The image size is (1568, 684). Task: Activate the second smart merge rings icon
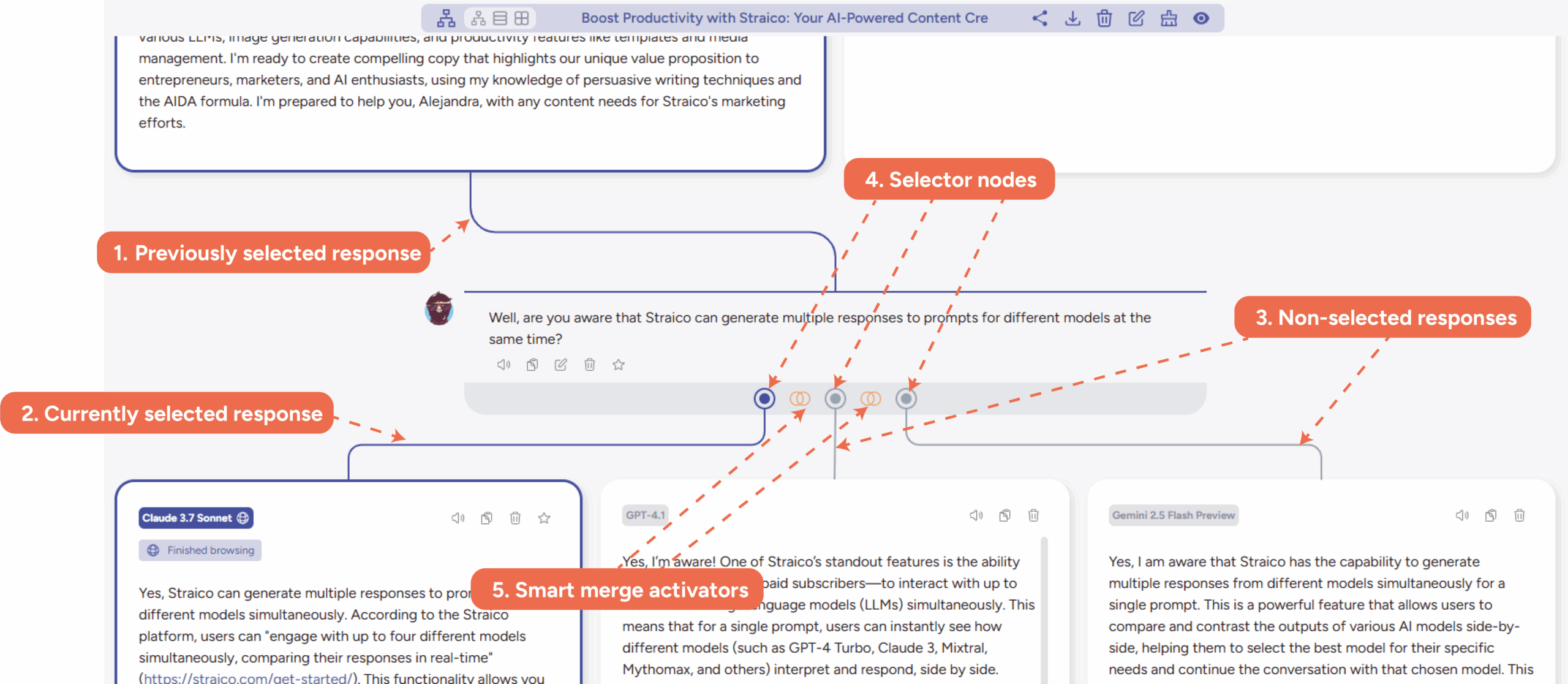pos(870,399)
